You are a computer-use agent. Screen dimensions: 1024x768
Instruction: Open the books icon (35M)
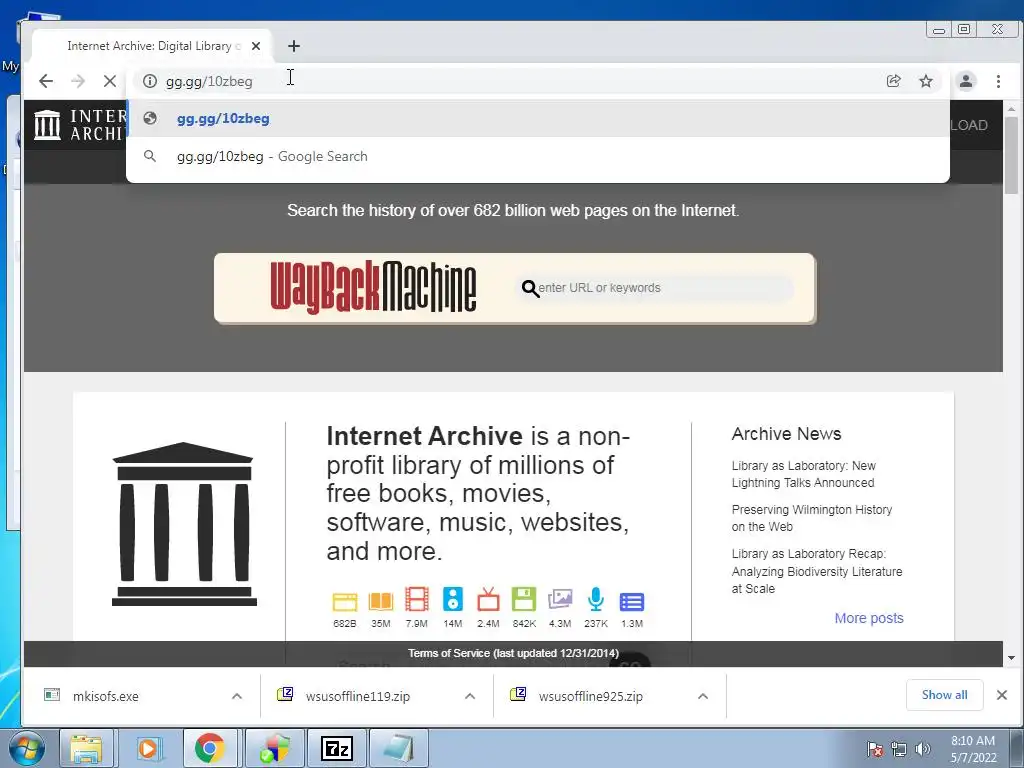381,601
